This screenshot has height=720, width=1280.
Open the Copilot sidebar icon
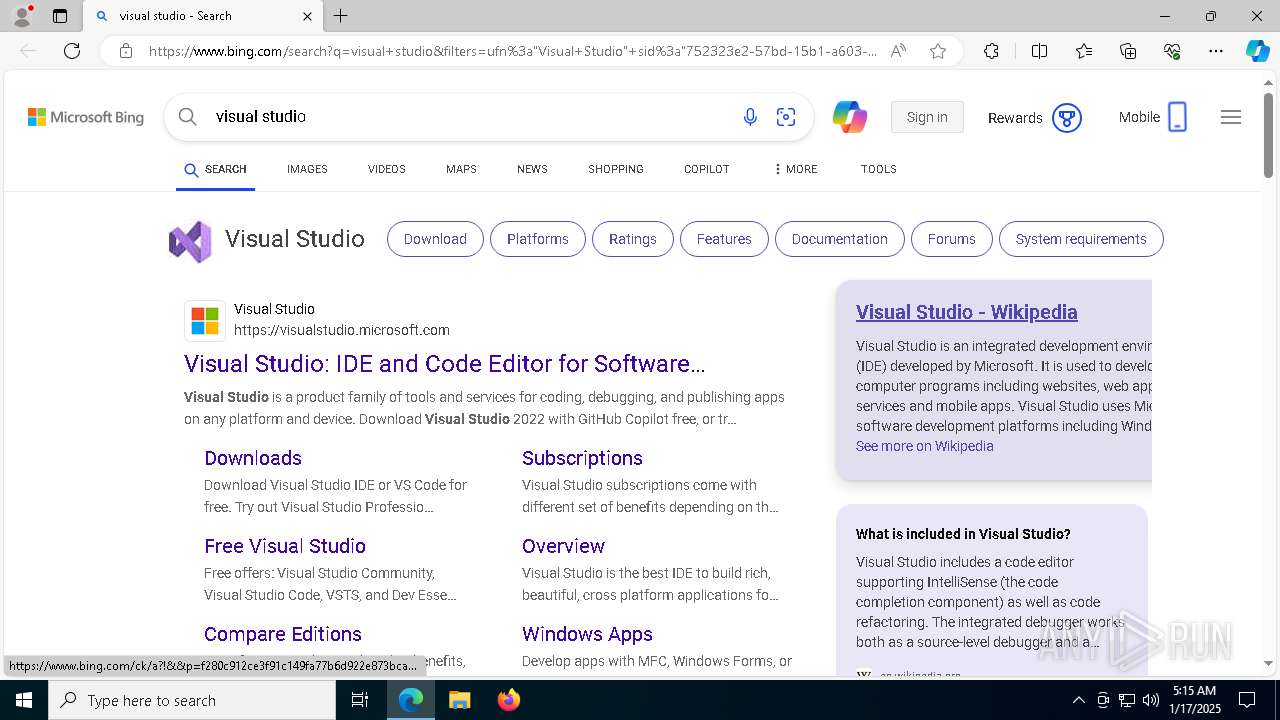pyautogui.click(x=1257, y=51)
